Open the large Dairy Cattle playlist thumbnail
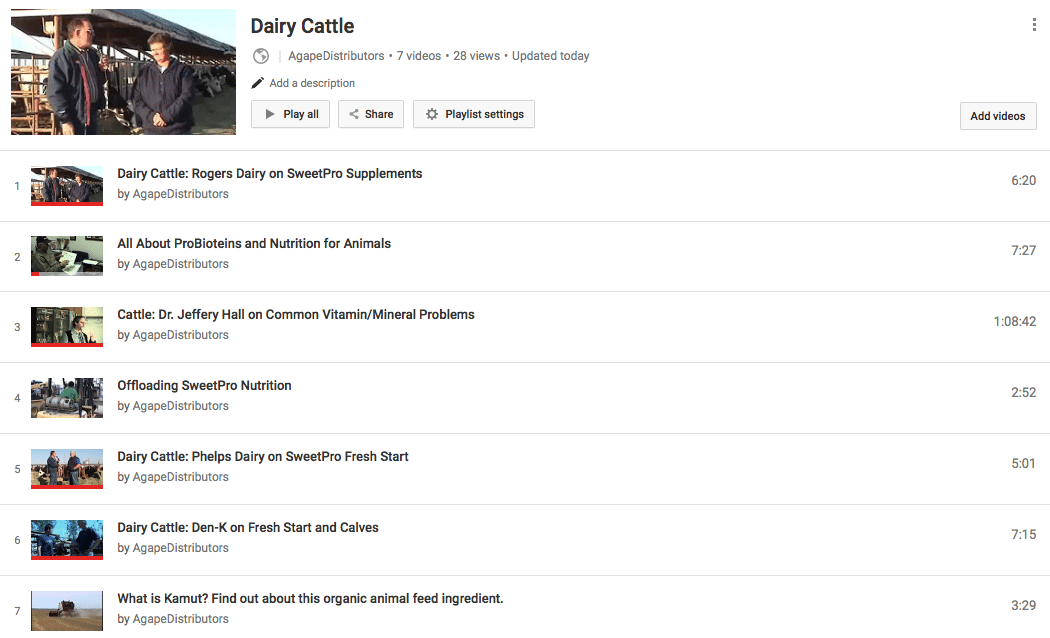 (x=123, y=72)
